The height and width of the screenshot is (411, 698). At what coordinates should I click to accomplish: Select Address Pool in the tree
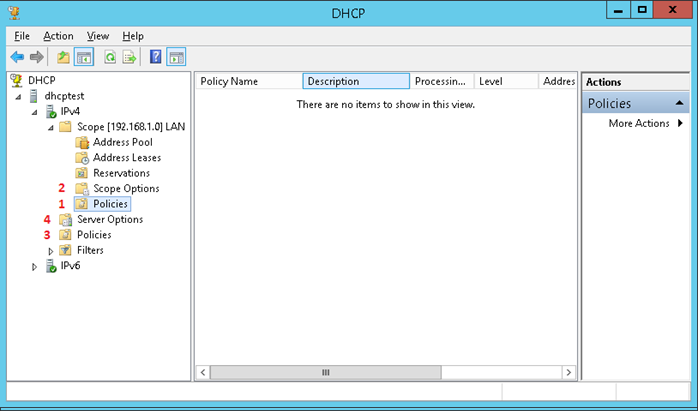point(122,142)
